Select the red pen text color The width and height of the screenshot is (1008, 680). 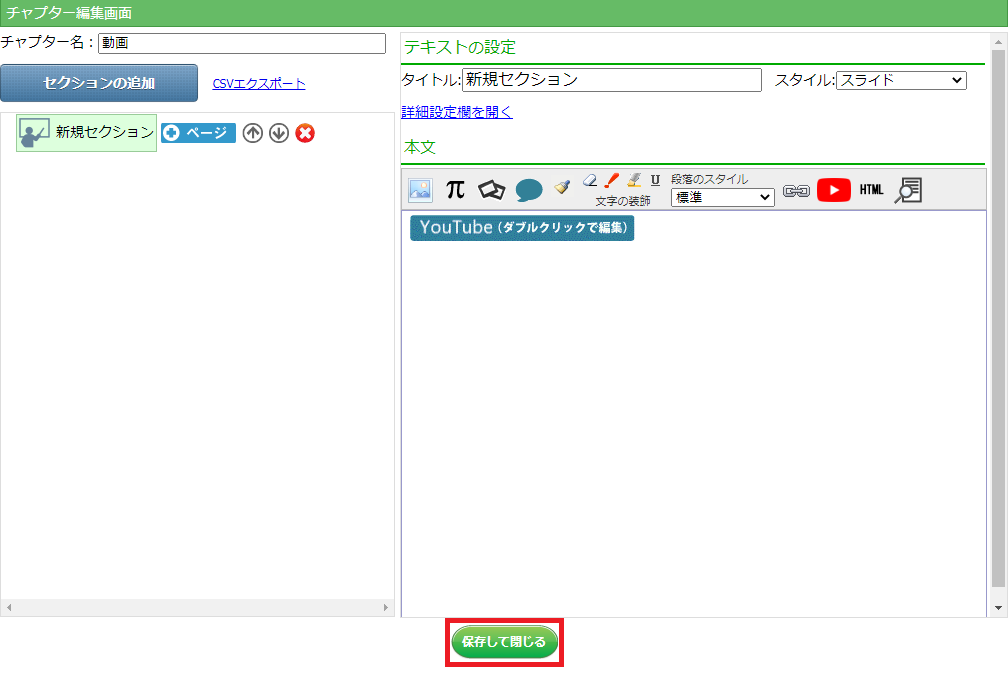pos(612,180)
